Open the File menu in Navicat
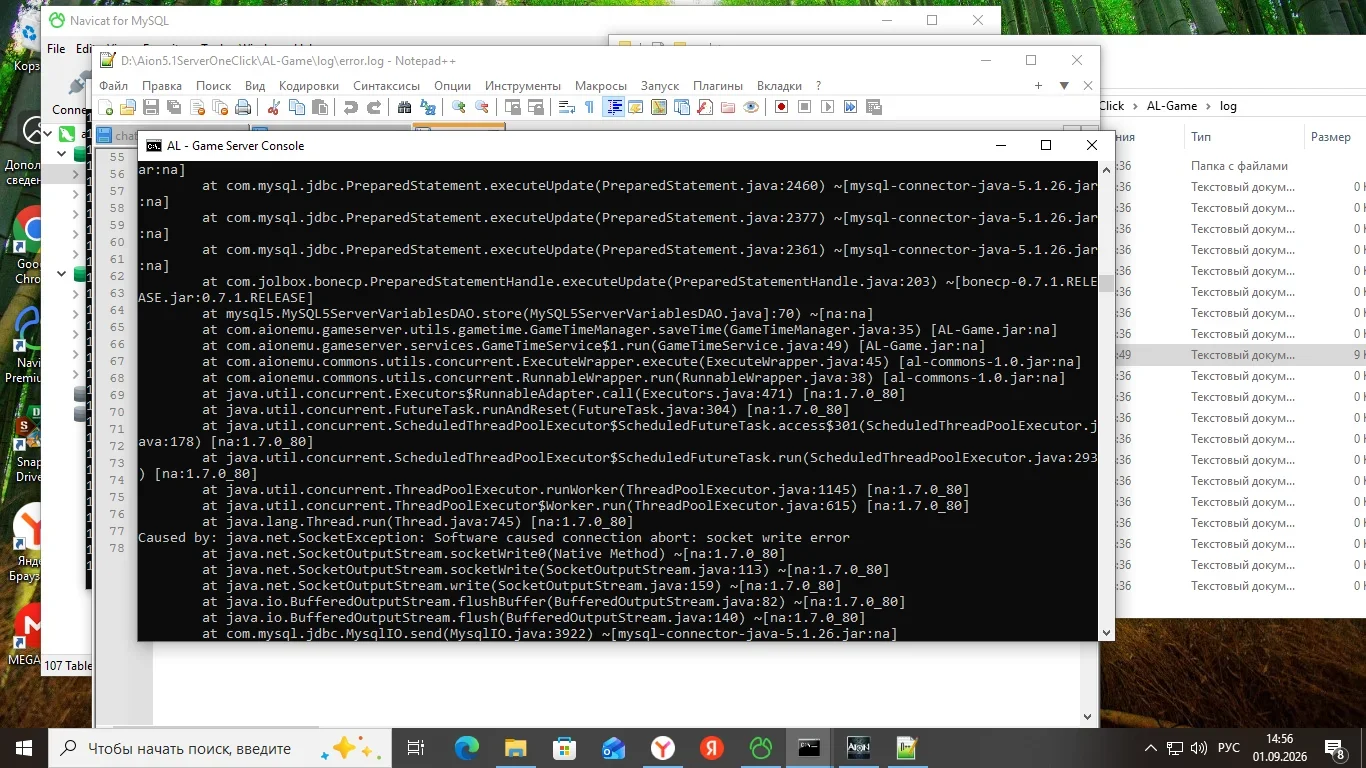 (56, 48)
